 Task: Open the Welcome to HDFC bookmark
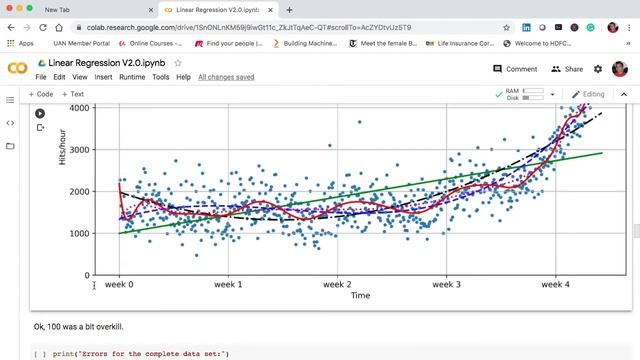[x=537, y=43]
